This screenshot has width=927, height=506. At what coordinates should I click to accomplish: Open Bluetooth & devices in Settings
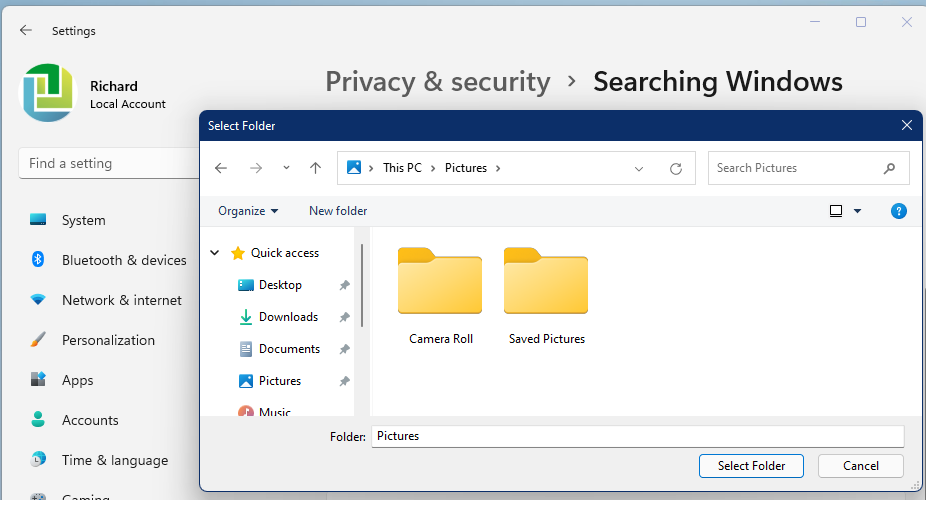tap(109, 260)
